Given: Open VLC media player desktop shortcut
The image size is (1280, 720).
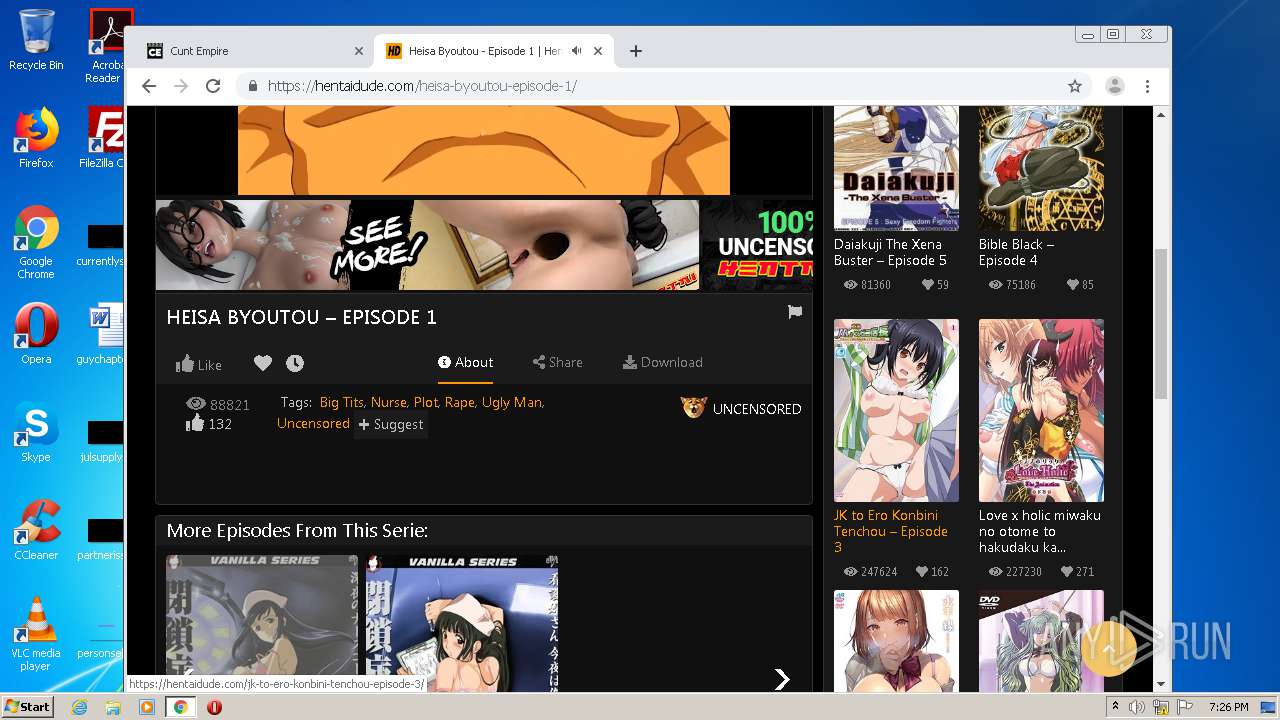Looking at the screenshot, I should [x=36, y=634].
